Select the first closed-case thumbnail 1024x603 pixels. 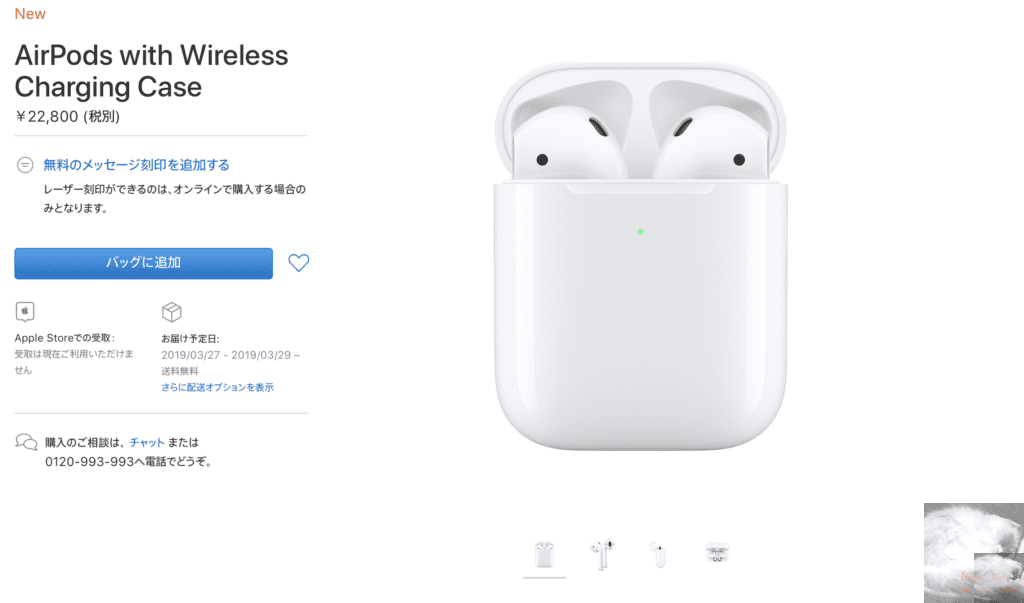(544, 555)
